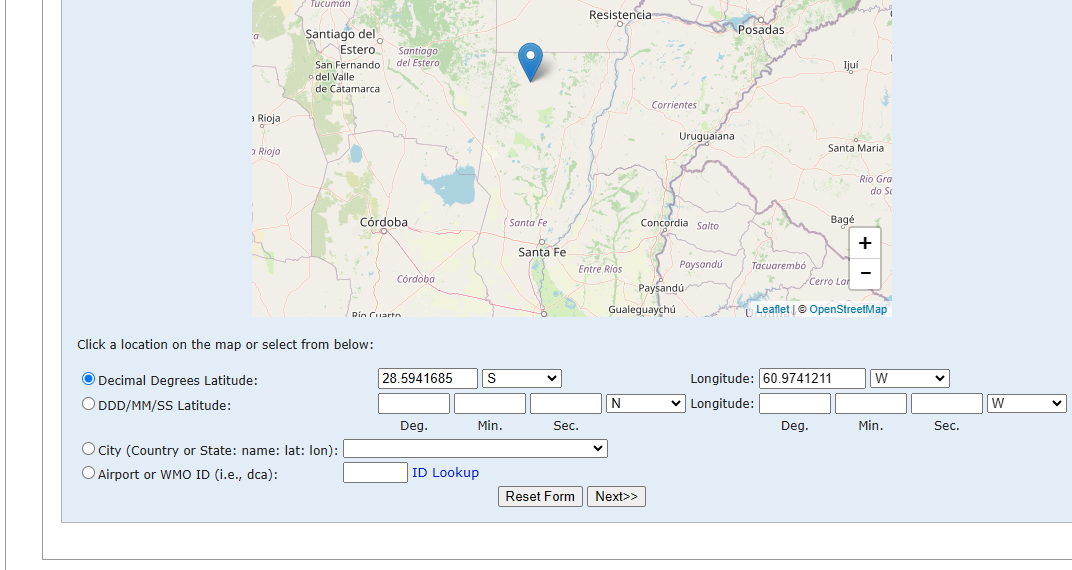The width and height of the screenshot is (1072, 570).
Task: Open the DDD/MM/SS longitude W hemisphere dropdown
Action: click(1026, 404)
